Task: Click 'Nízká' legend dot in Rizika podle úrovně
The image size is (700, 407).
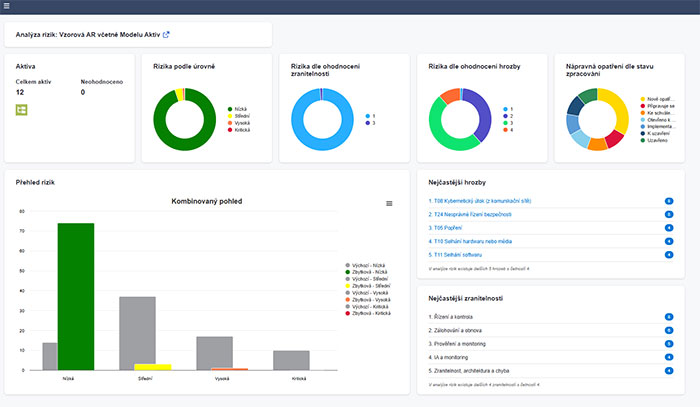Action: [229, 107]
